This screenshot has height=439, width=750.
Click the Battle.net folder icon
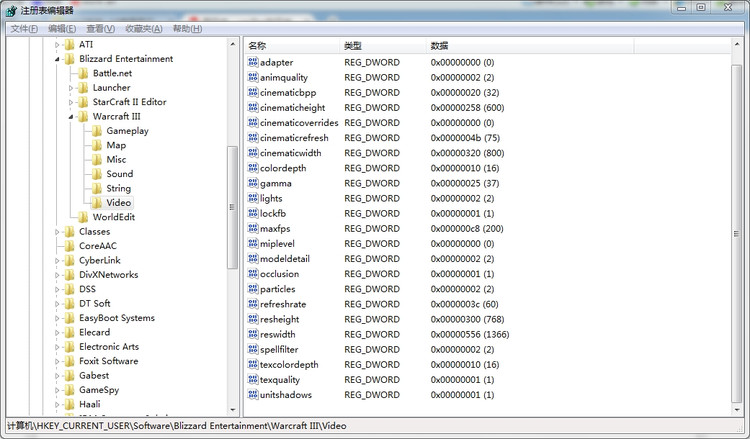tap(83, 73)
